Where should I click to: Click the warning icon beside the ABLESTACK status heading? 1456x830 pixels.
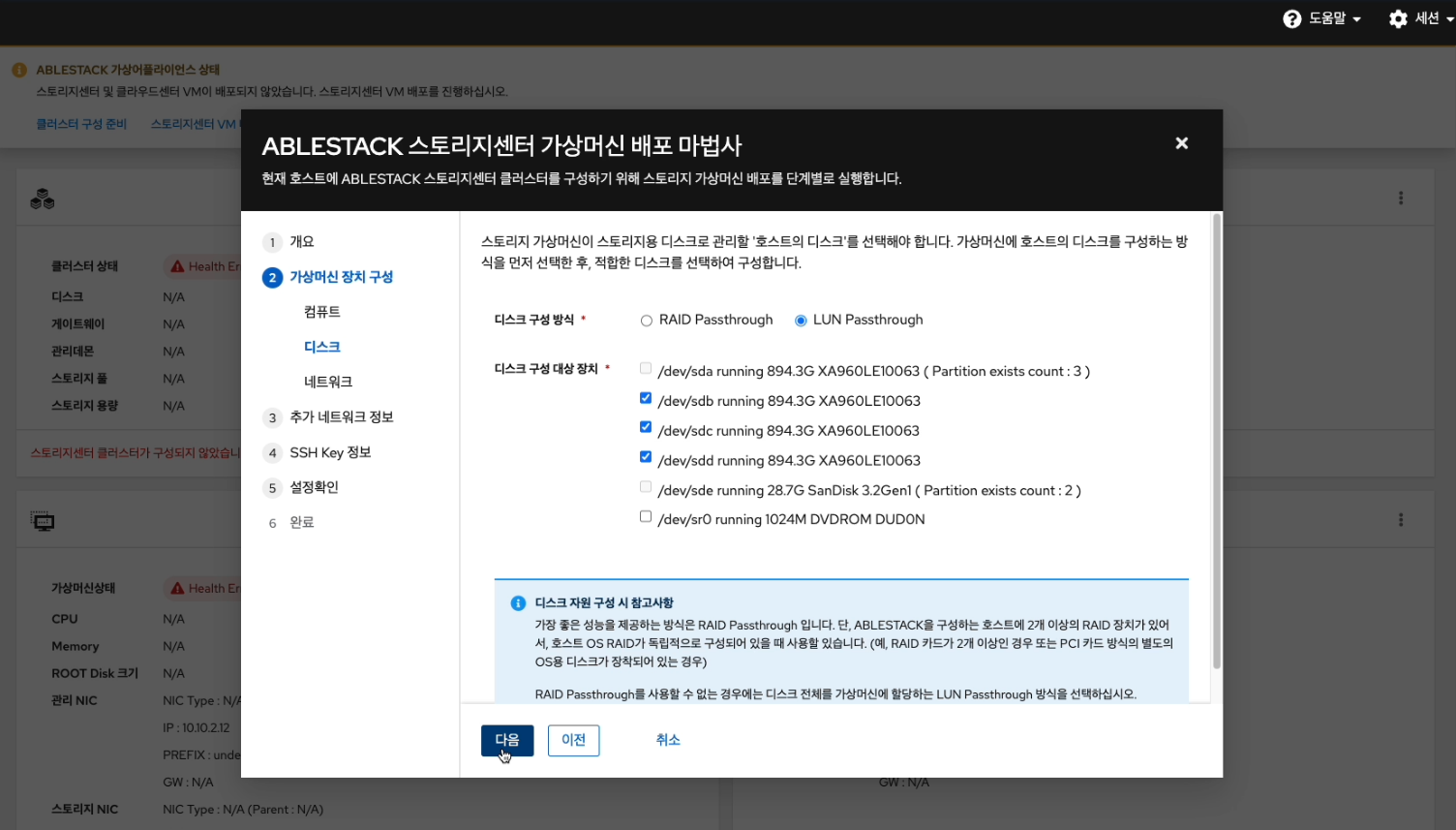tap(19, 71)
